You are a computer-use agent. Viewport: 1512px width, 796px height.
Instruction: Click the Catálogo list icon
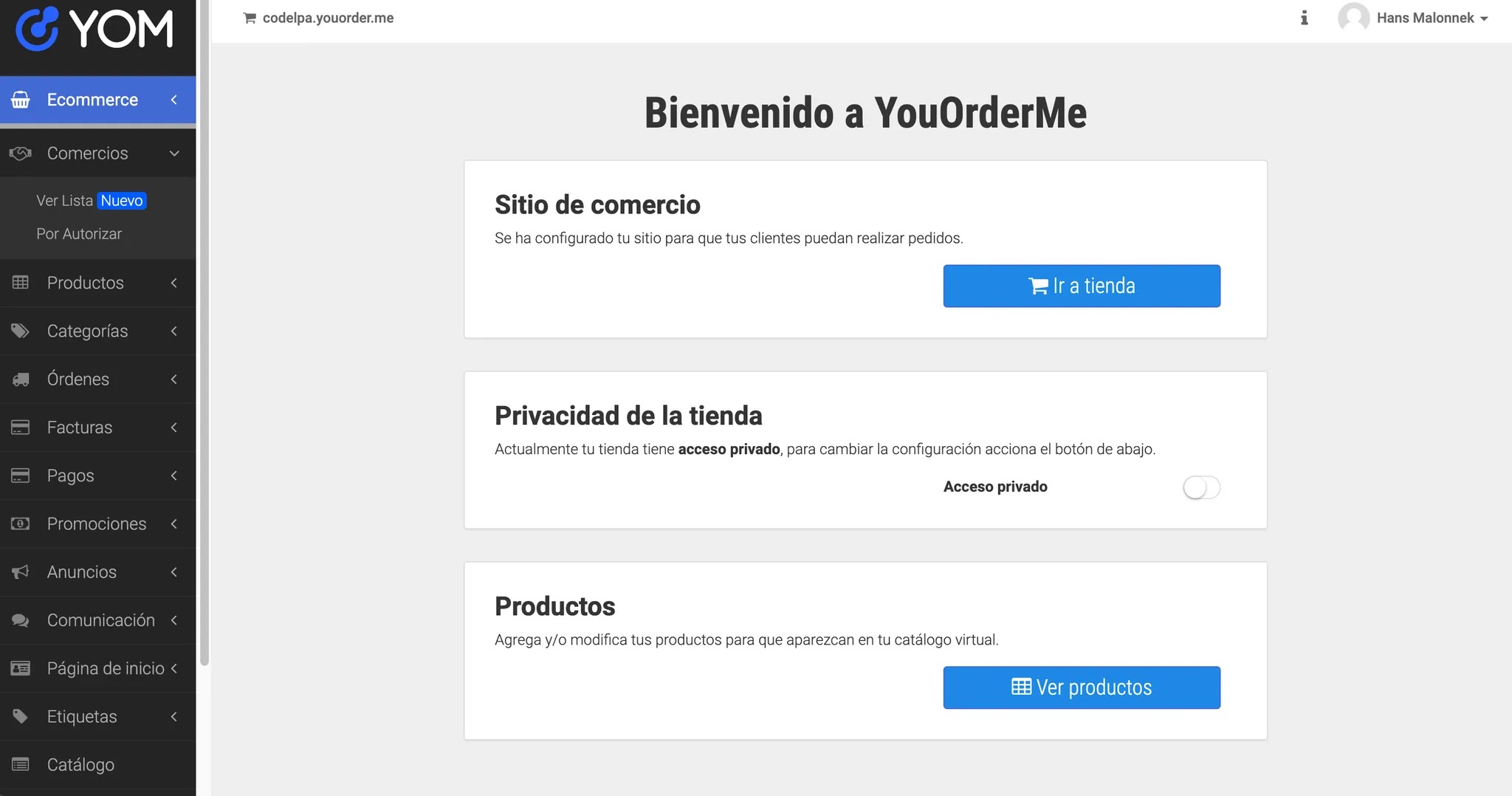[x=21, y=764]
